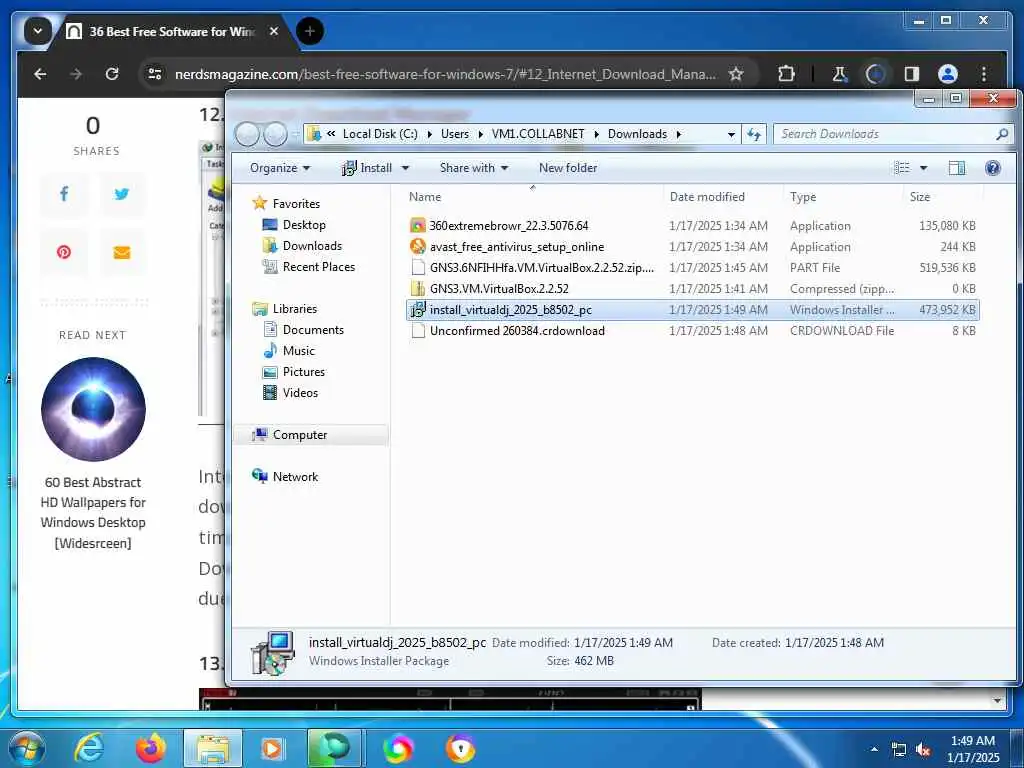
Task: Create a New folder
Action: coord(568,168)
